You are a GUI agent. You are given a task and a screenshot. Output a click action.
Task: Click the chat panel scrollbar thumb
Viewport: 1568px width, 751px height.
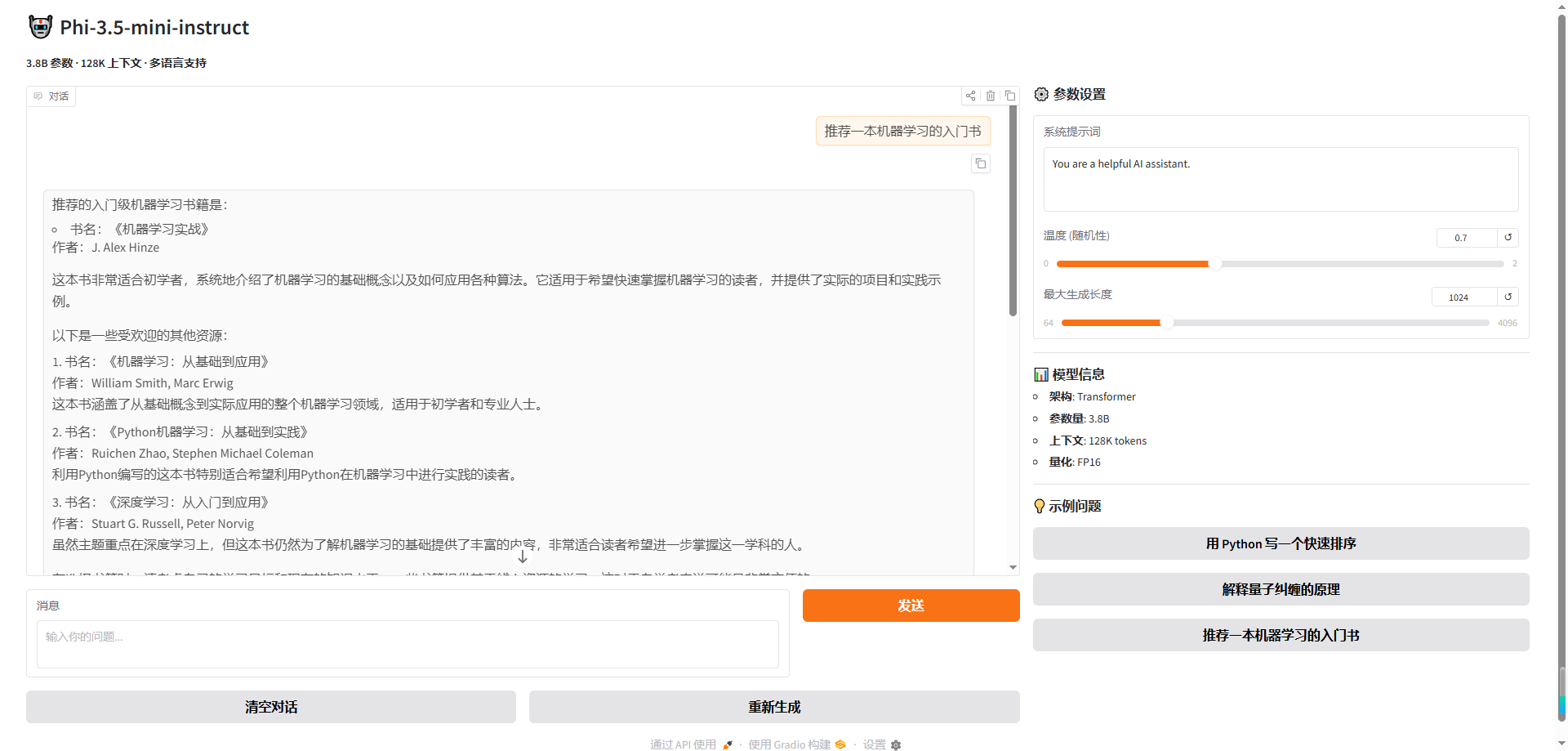click(1013, 211)
